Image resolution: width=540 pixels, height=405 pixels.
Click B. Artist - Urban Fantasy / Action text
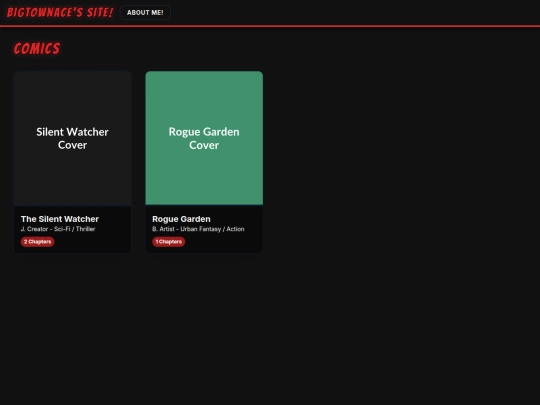tap(198, 229)
